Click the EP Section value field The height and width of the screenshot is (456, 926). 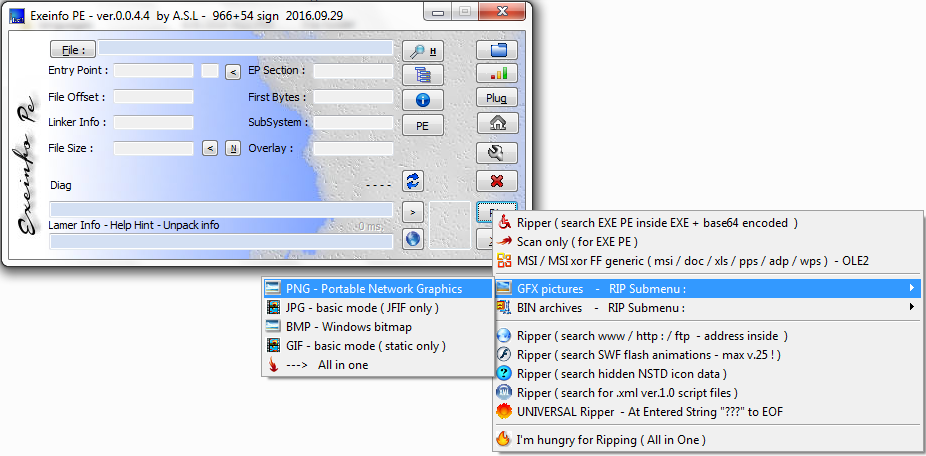pos(353,71)
